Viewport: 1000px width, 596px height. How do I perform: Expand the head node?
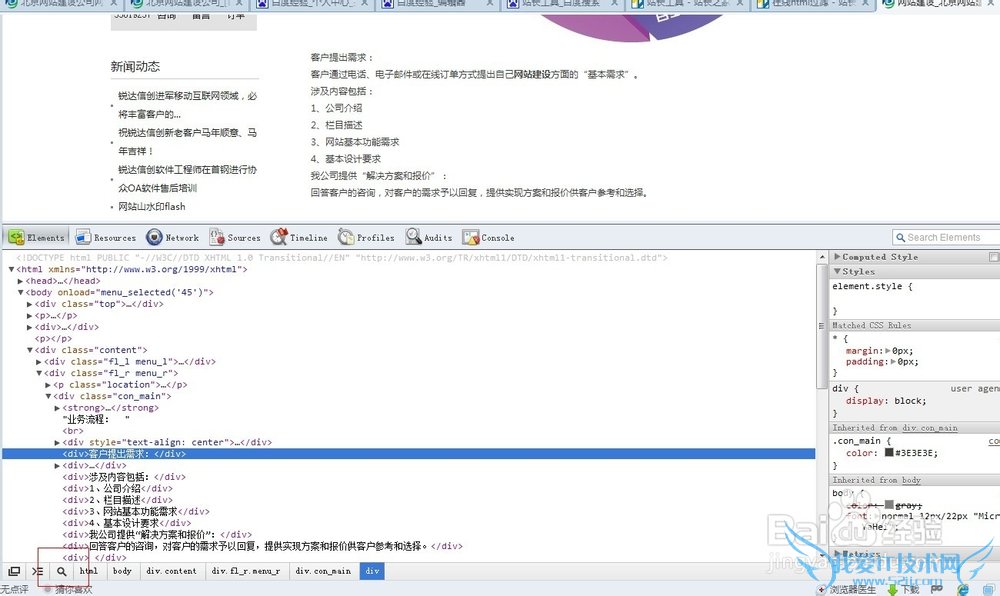coord(20,281)
